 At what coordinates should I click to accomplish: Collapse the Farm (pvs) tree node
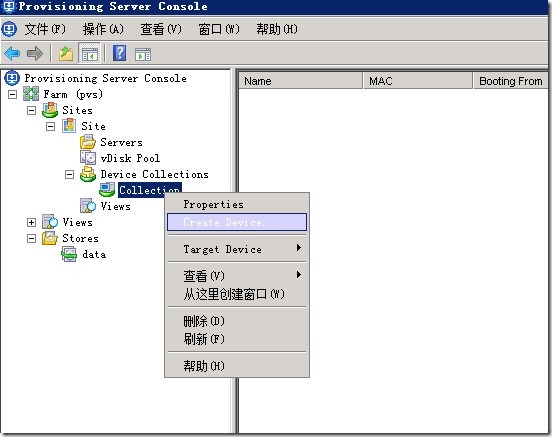(x=12, y=94)
